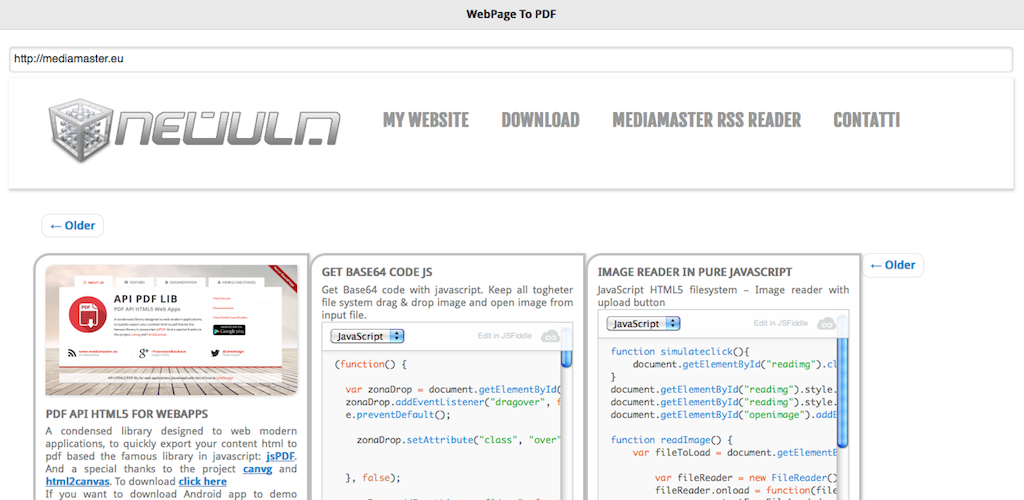Click the 'WebPage To PDF' title text
The image size is (1024, 500).
(x=511, y=14)
